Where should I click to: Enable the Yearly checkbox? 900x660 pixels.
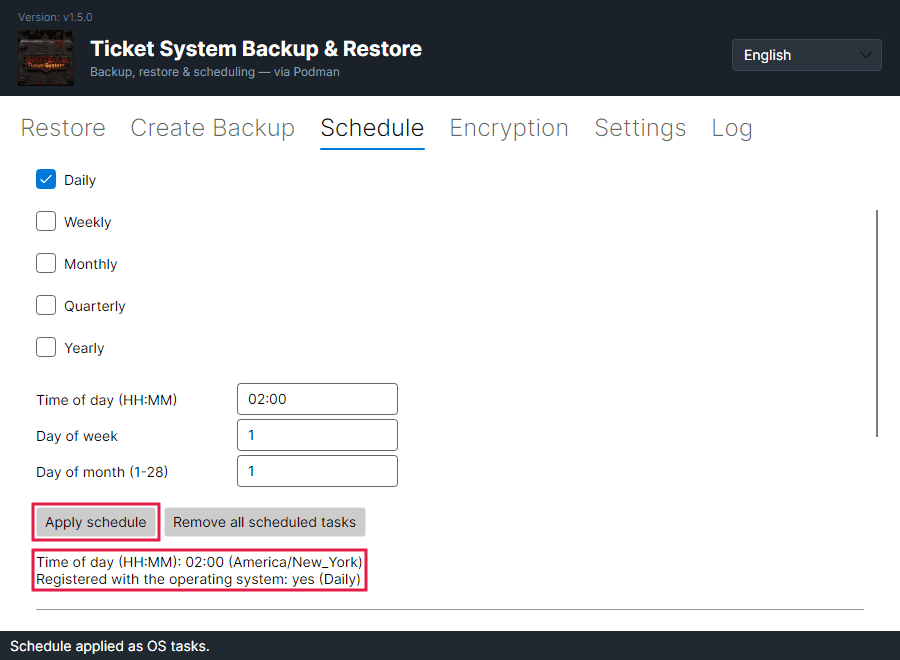point(46,347)
